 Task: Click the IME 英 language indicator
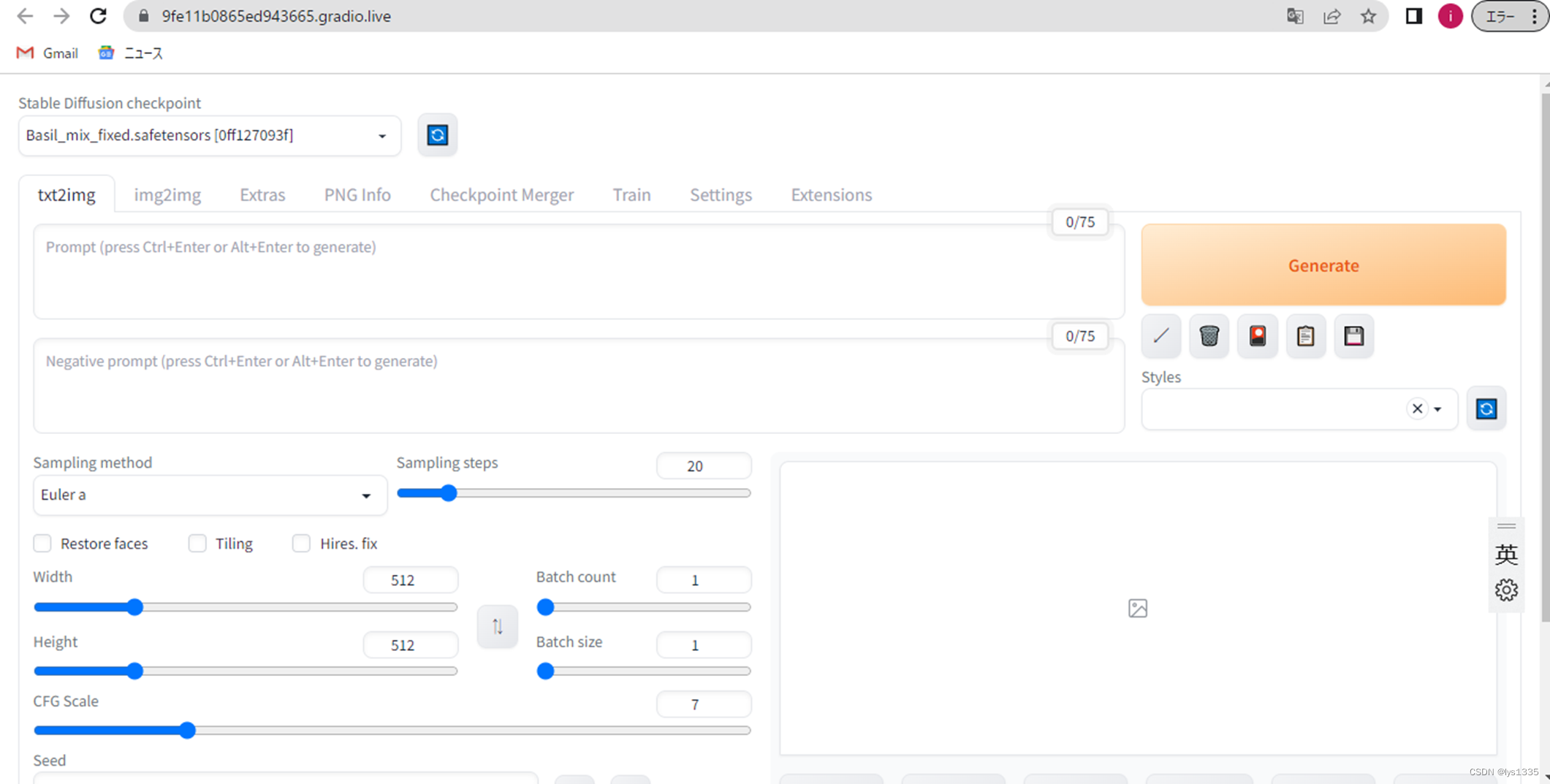pyautogui.click(x=1506, y=555)
